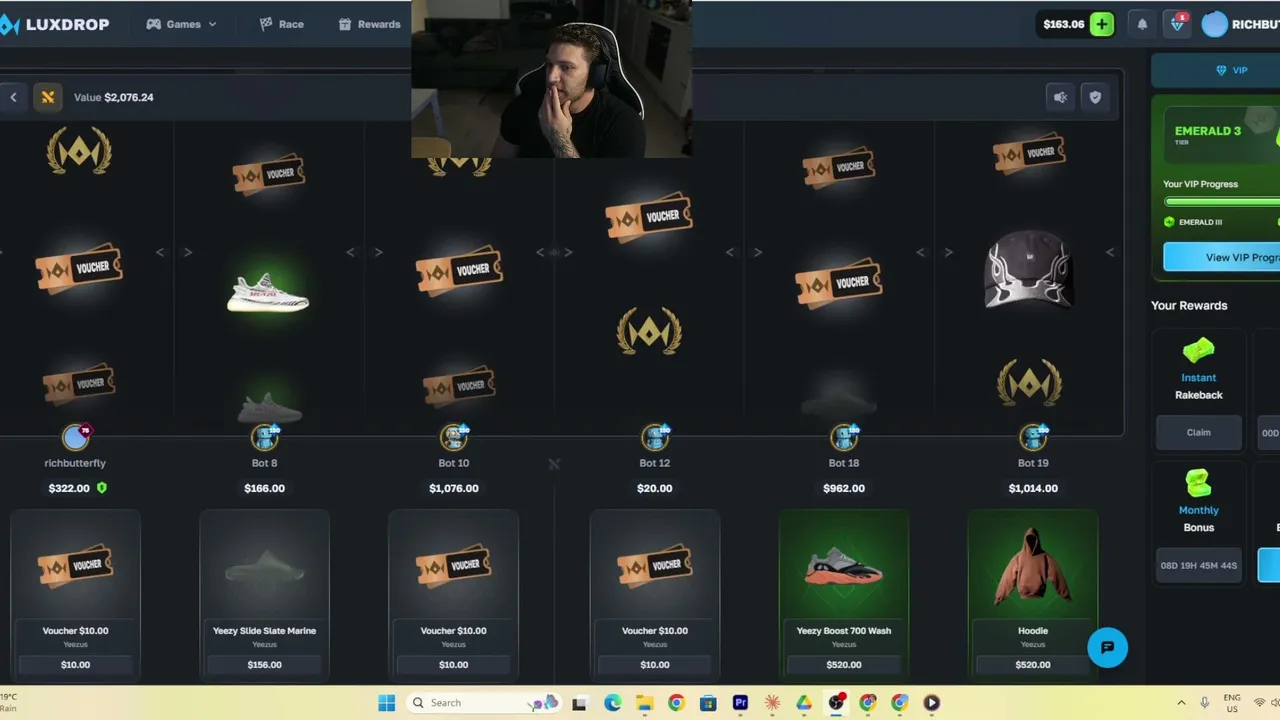The image size is (1280, 720).
Task: Click Bot 19's $1,014.00 total
Action: click(x=1033, y=488)
